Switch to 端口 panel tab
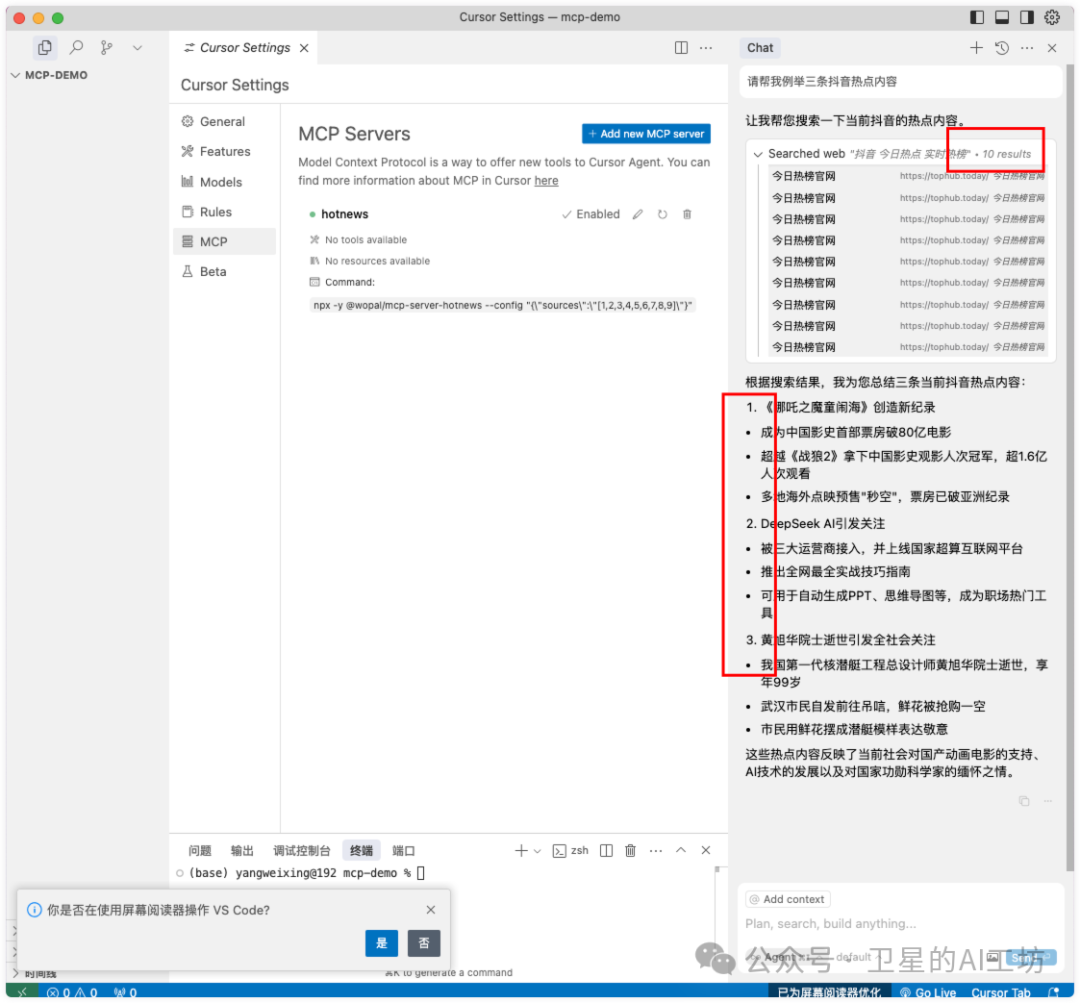Viewport: 1080px width, 1003px height. [x=403, y=851]
